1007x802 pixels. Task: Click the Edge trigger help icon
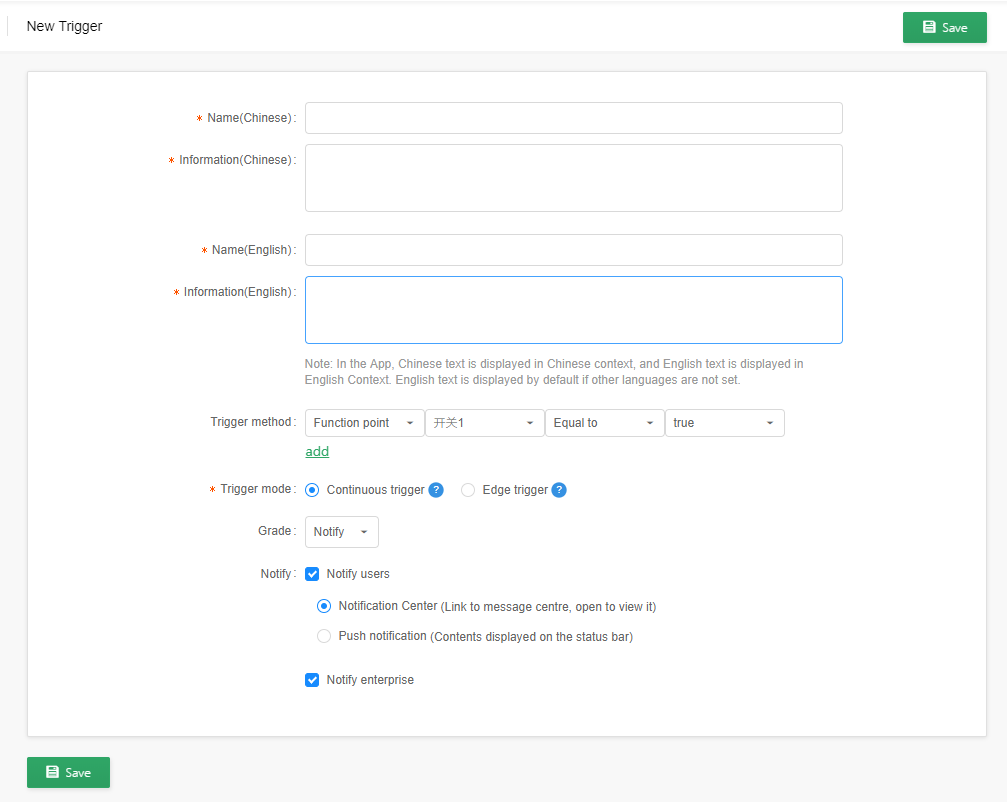559,490
